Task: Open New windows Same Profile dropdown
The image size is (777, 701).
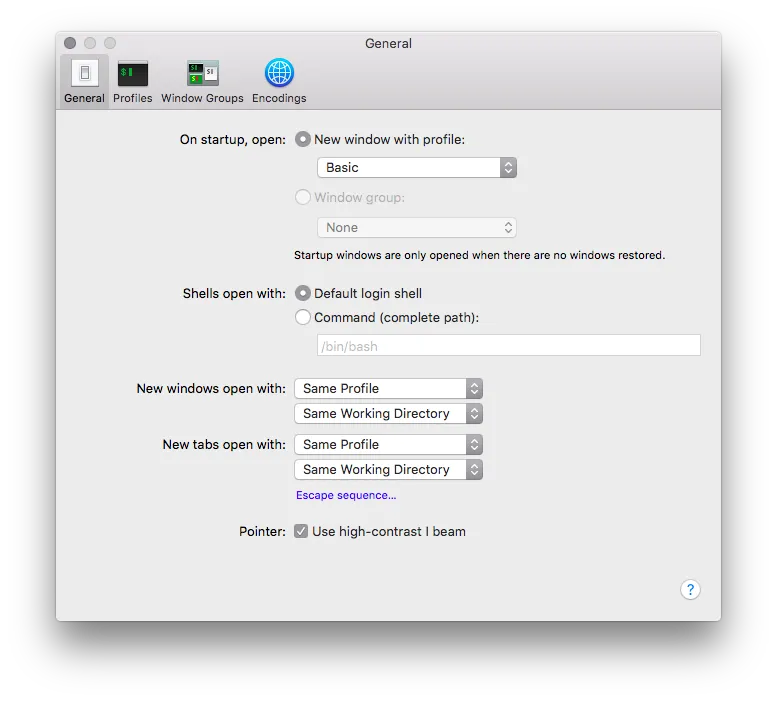Action: tap(388, 388)
